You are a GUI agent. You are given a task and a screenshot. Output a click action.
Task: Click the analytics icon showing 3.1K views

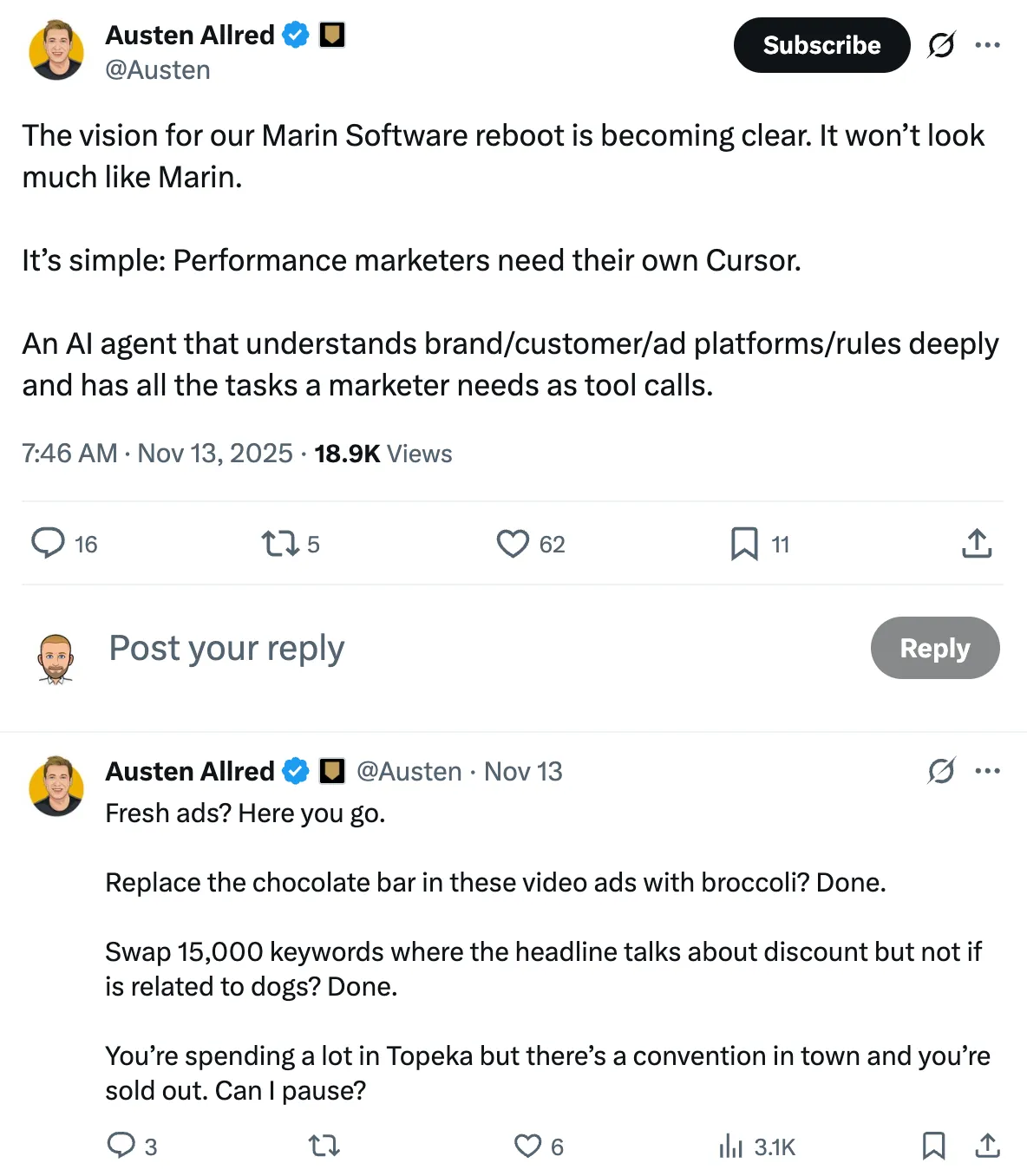732,1146
